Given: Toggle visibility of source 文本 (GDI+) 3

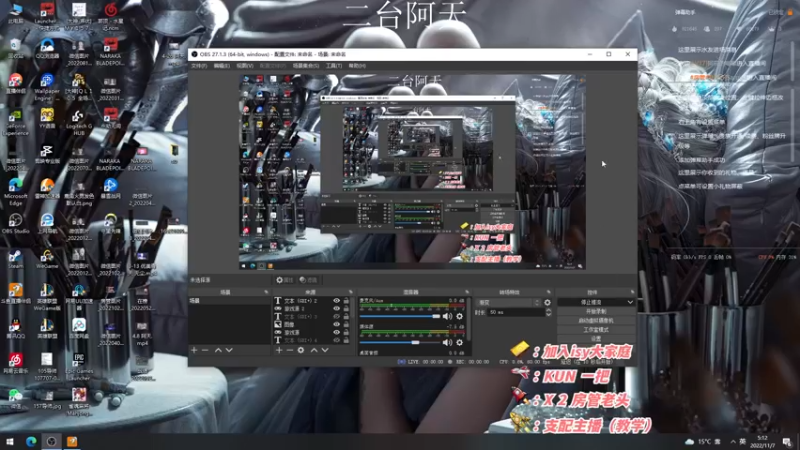Looking at the screenshot, I should pos(336,316).
